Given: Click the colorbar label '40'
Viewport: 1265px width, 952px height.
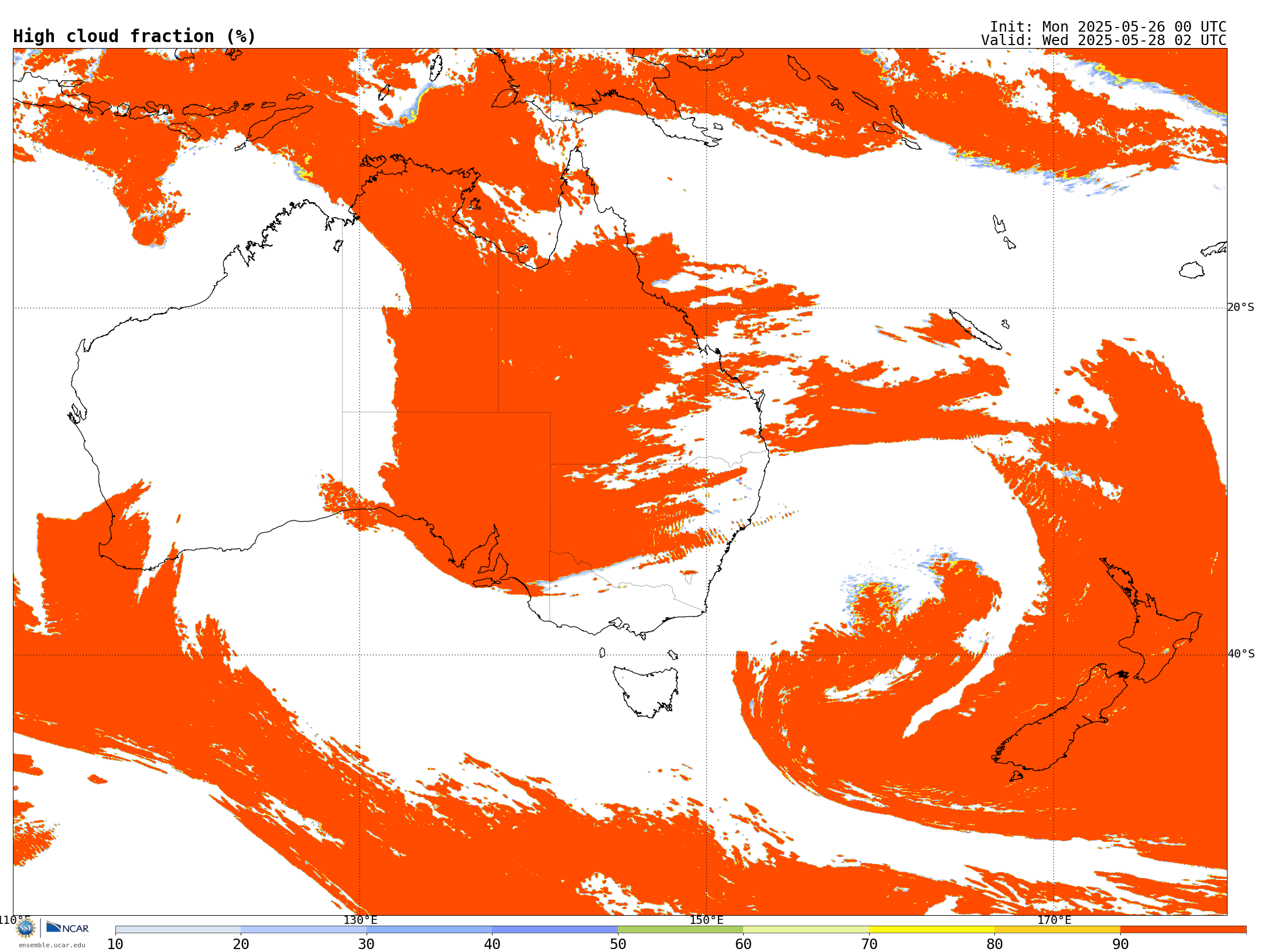Looking at the screenshot, I should [x=492, y=944].
